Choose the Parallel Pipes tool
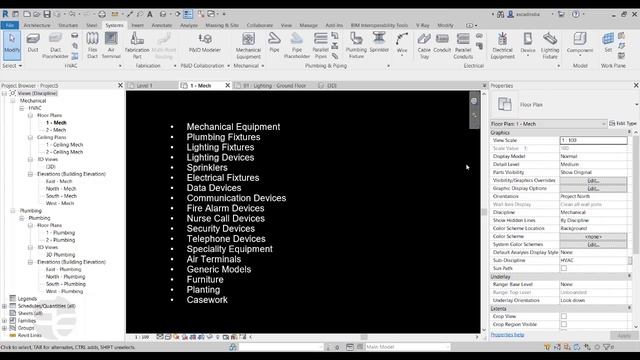This screenshot has width=640, height=360. click(320, 46)
